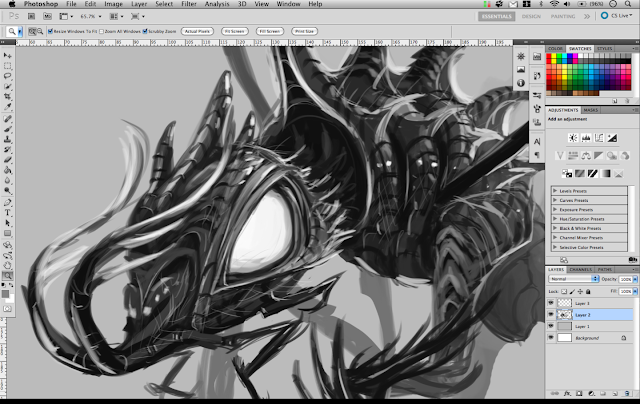Click the Print Size button
640x404 pixels.
tap(304, 31)
